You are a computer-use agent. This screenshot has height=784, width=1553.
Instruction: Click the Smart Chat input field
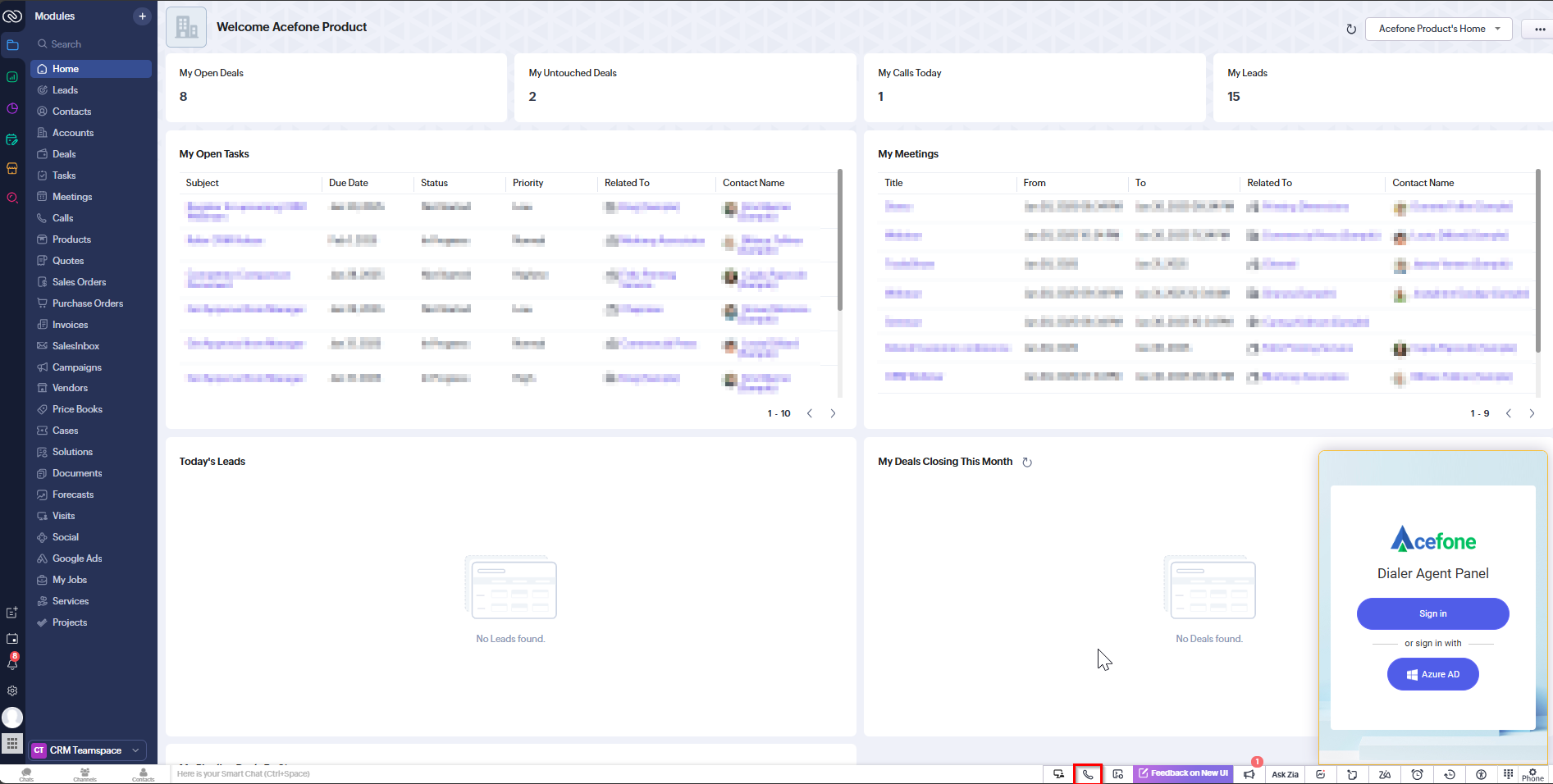(606, 774)
